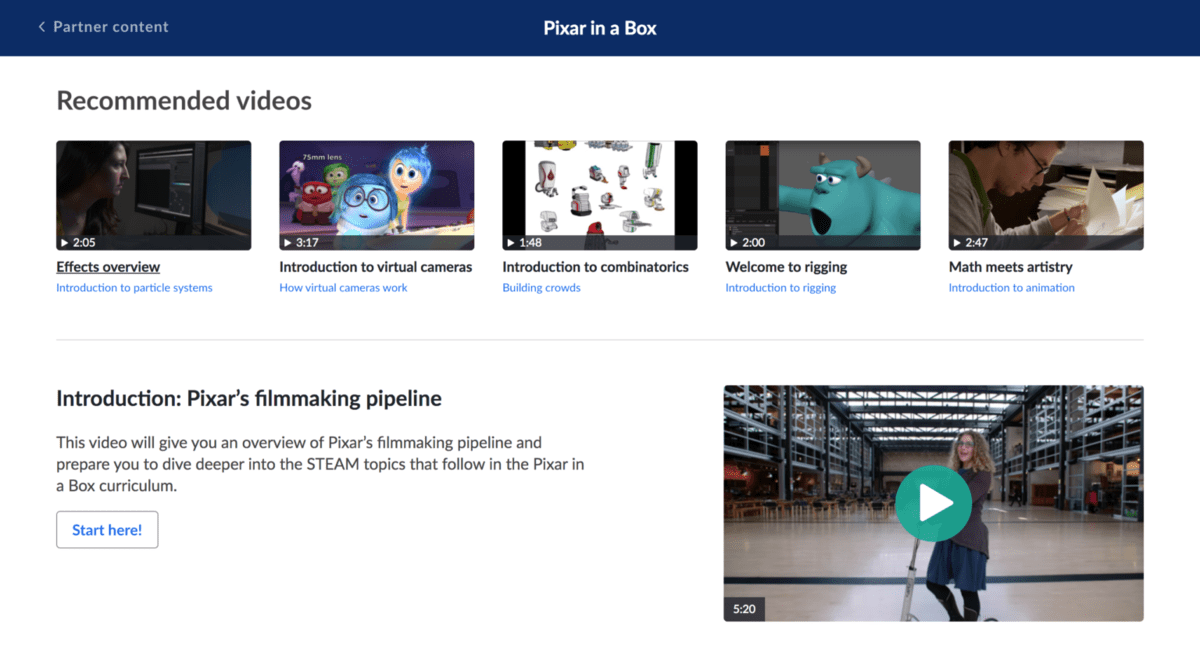This screenshot has height=645, width=1200.
Task: Click the play icon on Math meets artistry
Action: click(957, 240)
